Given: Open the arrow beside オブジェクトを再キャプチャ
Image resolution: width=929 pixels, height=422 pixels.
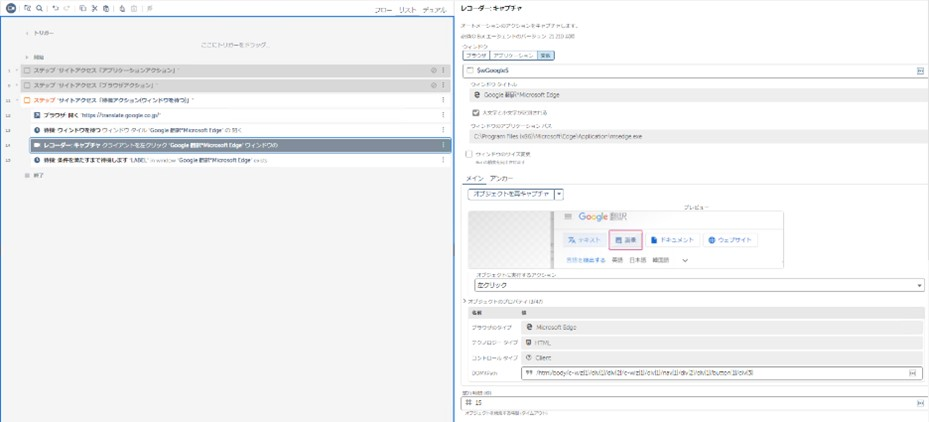Looking at the screenshot, I should [559, 194].
